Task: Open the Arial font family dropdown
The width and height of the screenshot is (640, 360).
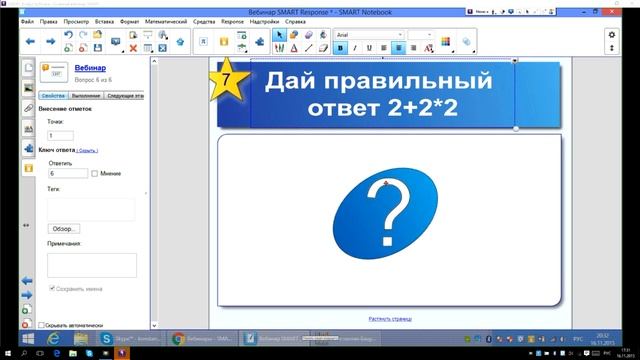Action: pos(400,35)
